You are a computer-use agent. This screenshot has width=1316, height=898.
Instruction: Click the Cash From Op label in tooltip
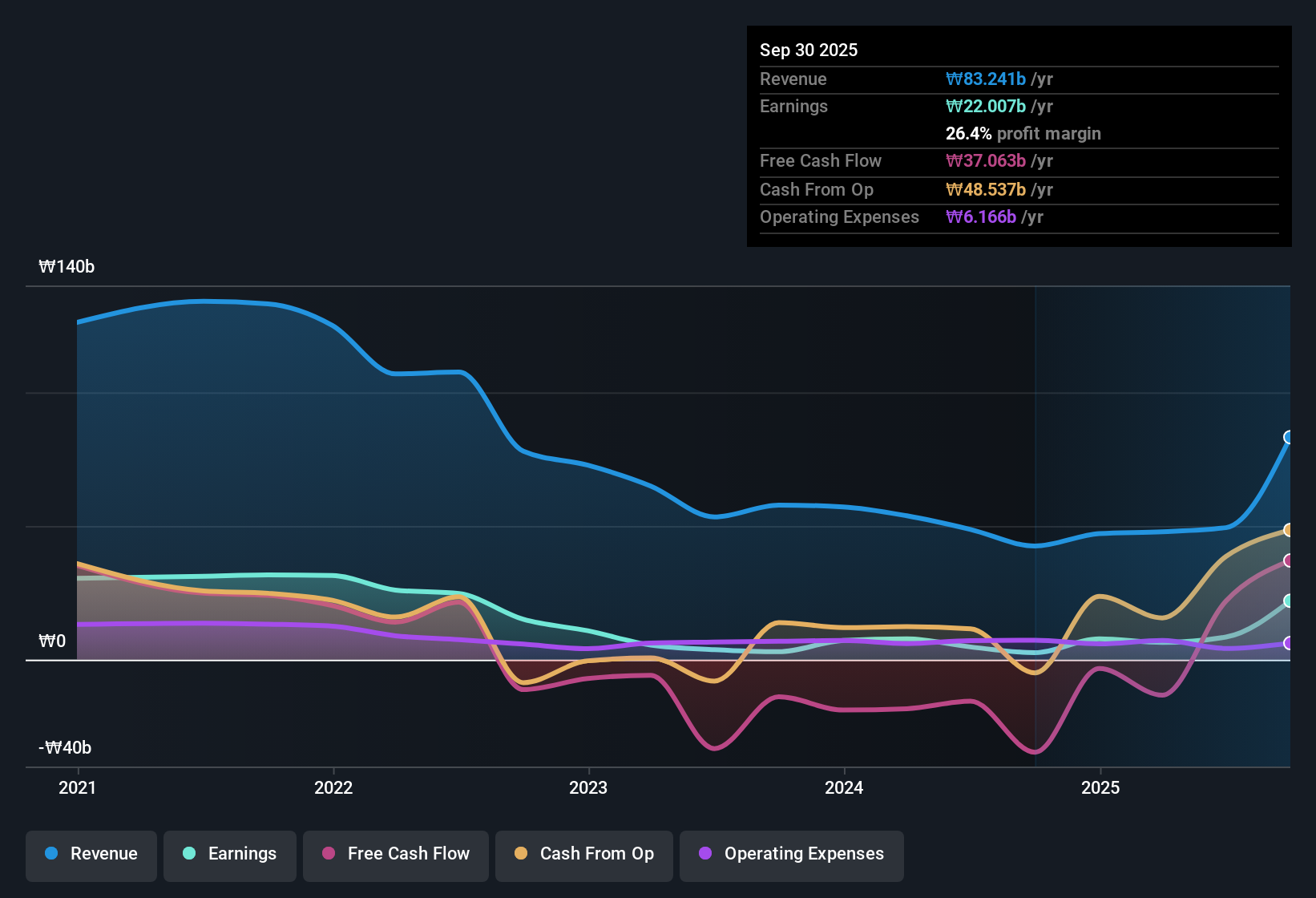tap(817, 189)
